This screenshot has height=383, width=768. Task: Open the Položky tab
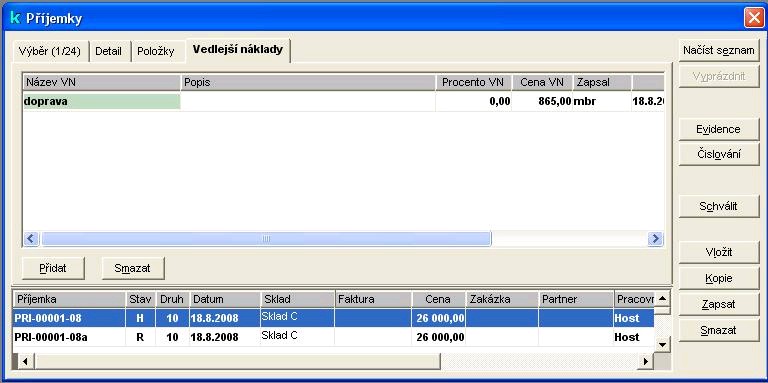(x=156, y=51)
